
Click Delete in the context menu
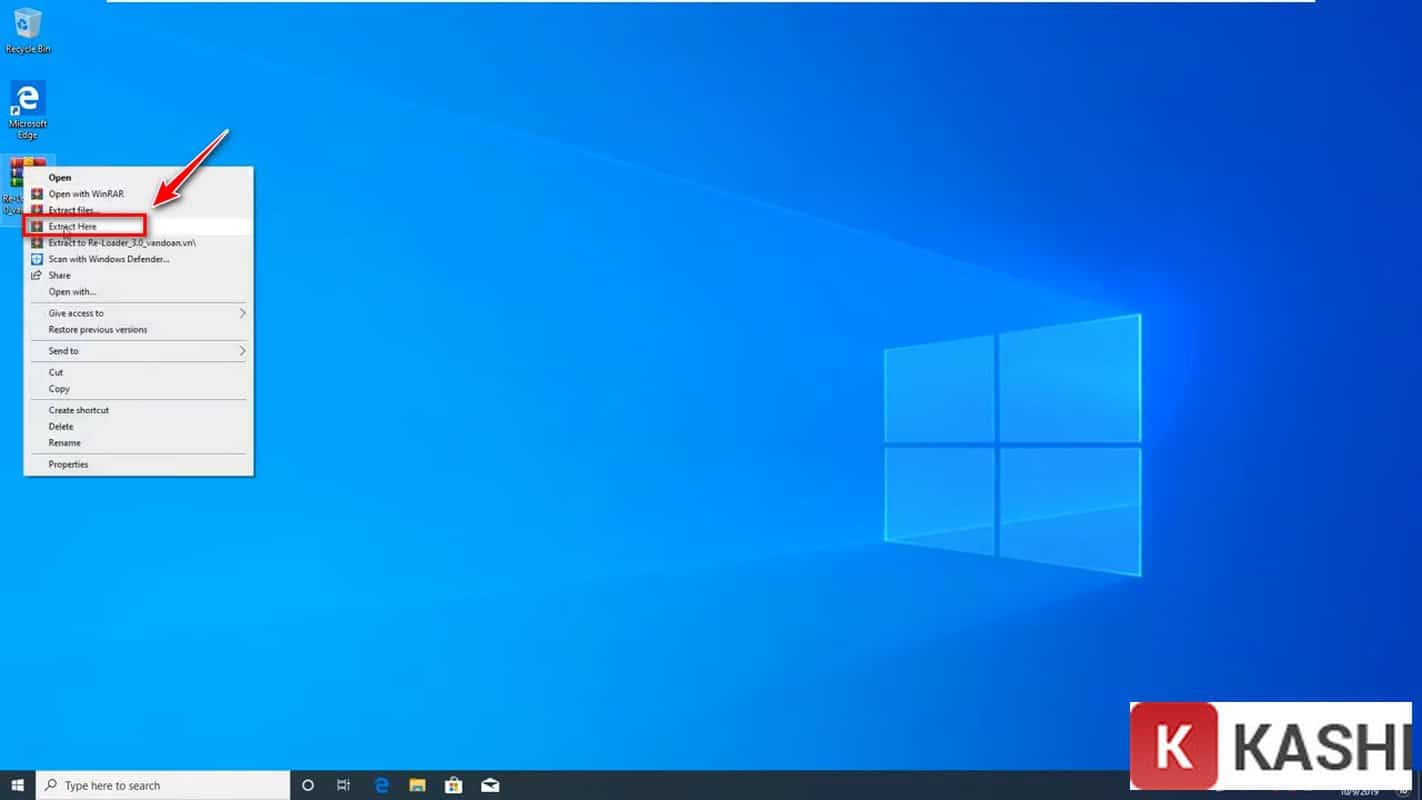61,426
